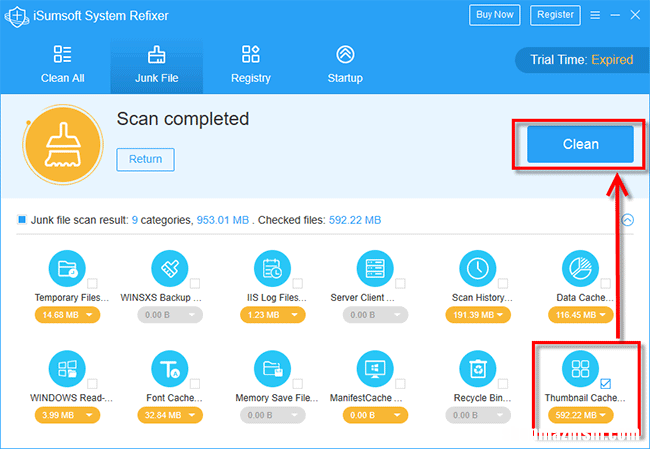
Task: Switch to the Junk File tab
Action: coord(157,65)
